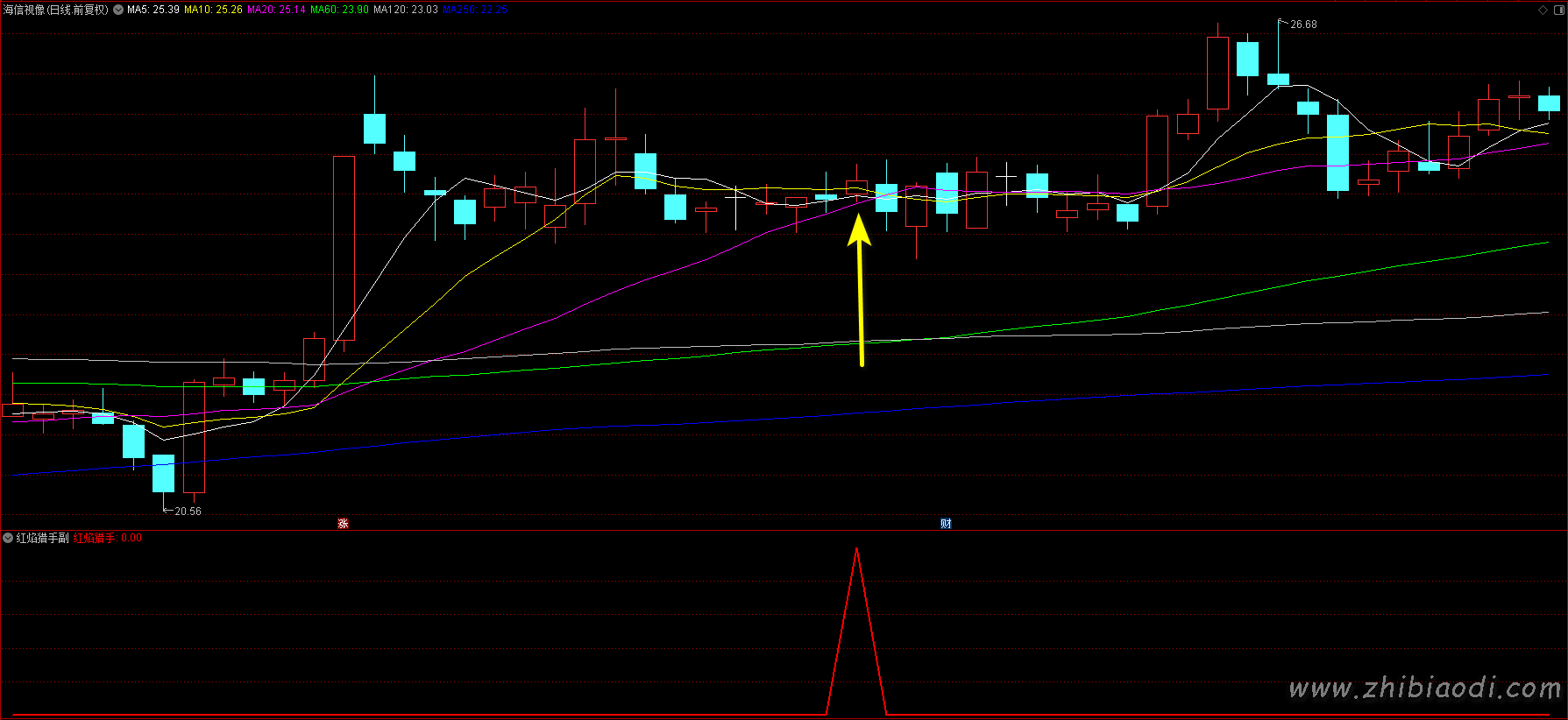1568x720 pixels.
Task: Select the yellow MA10 label
Action: tap(213, 10)
